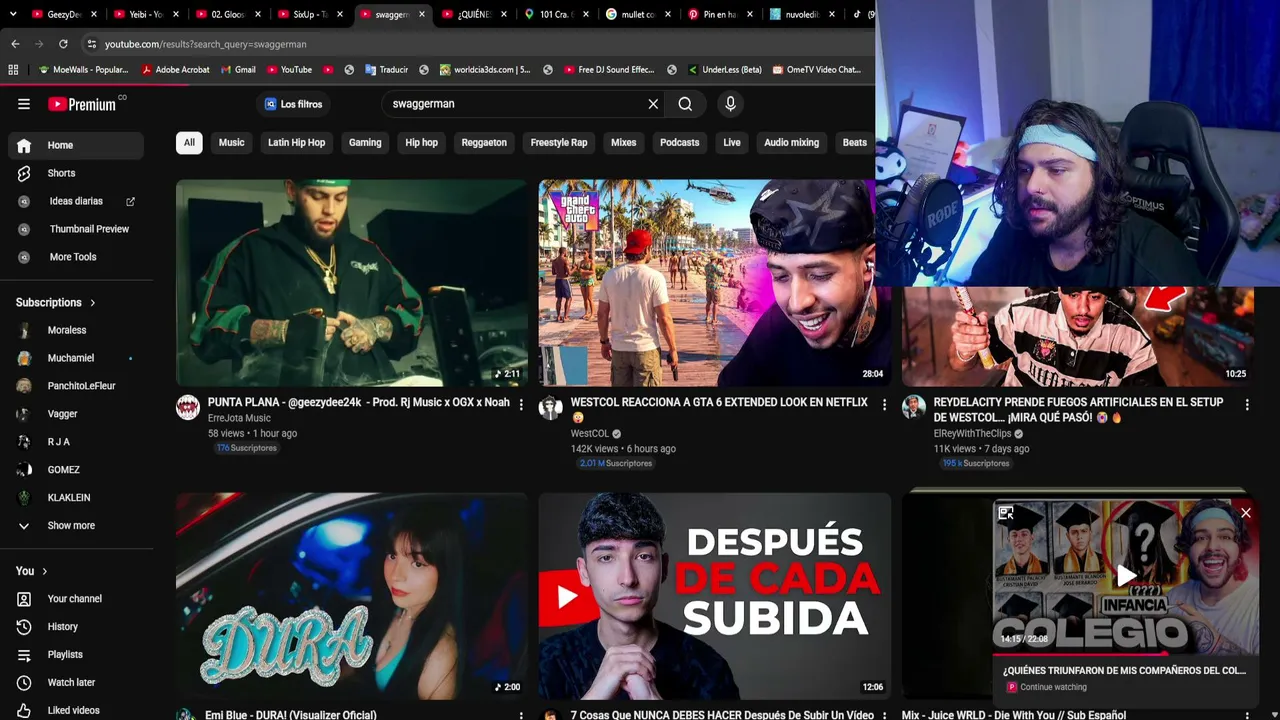The image size is (1280, 720).
Task: Click the YouTube Premium logo
Action: point(82,104)
